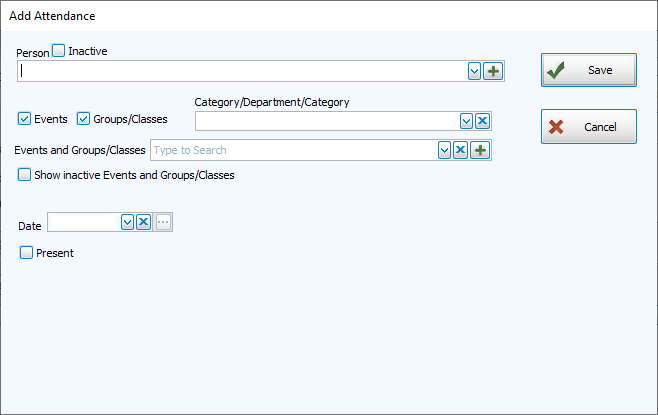Clear the Date field with X icon
Screen dimensions: 658x415
(x=143, y=222)
